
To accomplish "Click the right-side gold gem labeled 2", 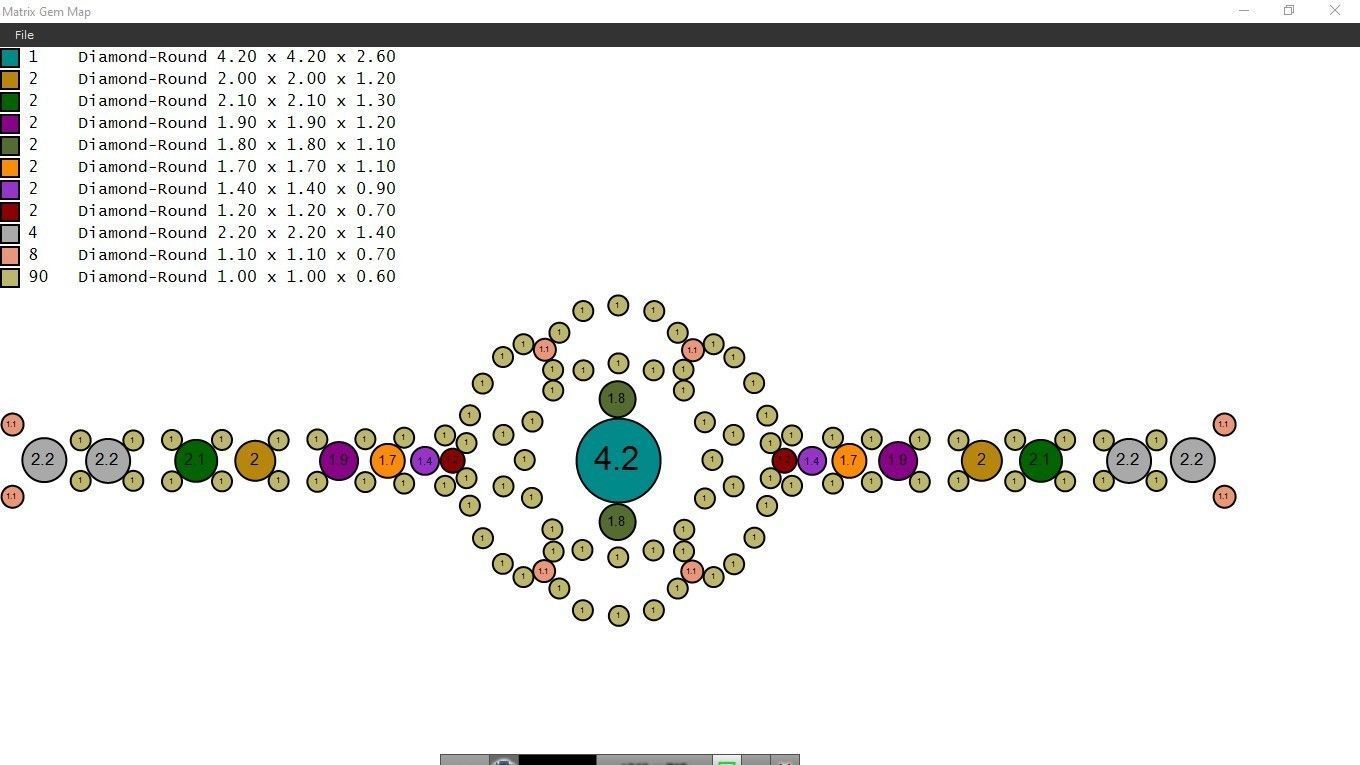I will click(981, 460).
